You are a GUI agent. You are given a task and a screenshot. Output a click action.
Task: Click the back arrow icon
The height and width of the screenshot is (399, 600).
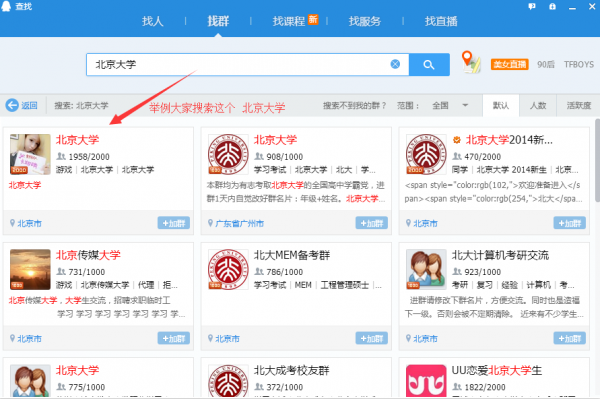[x=12, y=105]
